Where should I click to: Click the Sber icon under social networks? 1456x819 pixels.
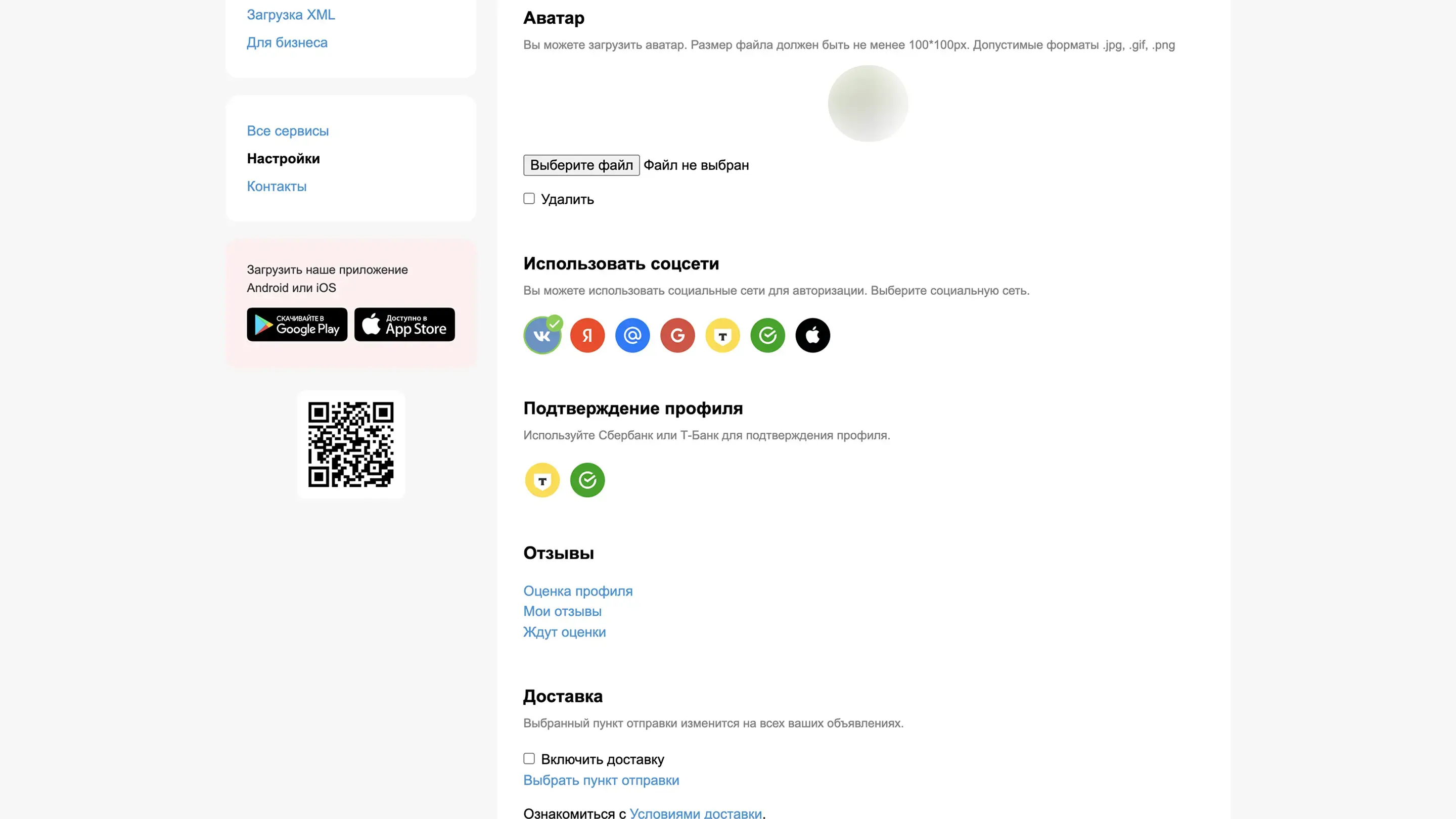[767, 335]
